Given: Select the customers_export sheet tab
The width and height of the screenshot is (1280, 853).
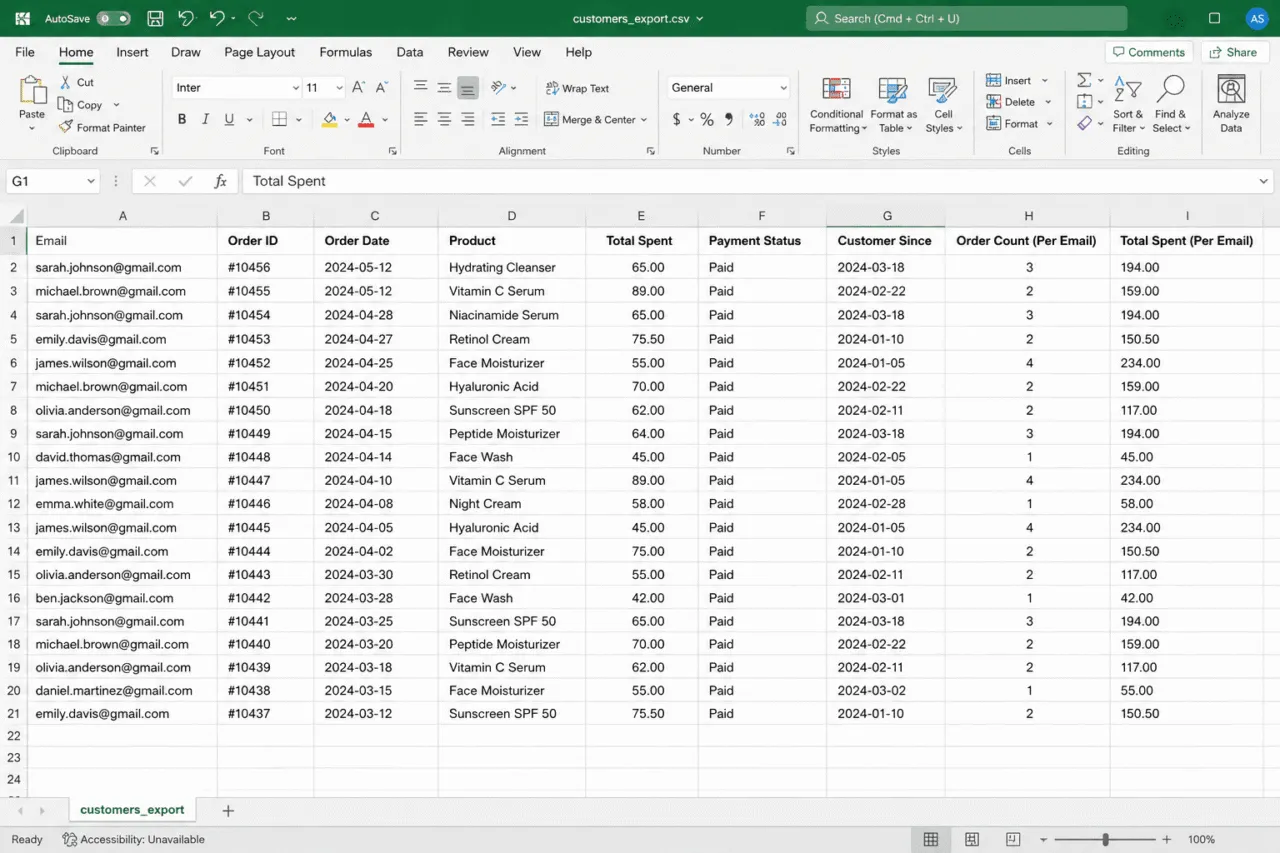Looking at the screenshot, I should 132,810.
